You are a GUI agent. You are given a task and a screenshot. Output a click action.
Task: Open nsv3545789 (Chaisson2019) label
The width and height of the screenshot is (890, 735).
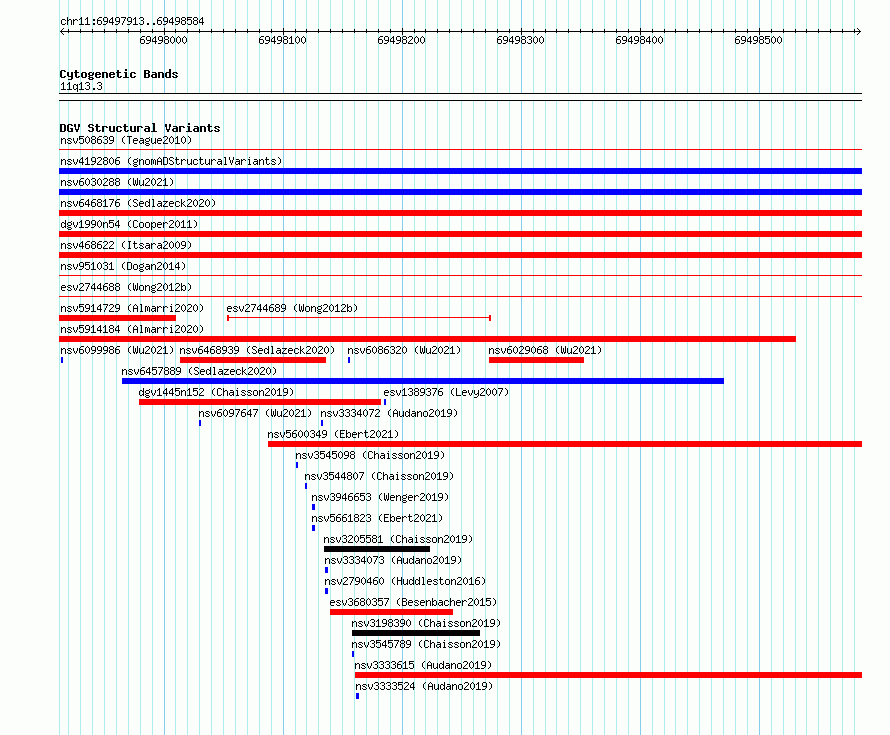tap(426, 644)
